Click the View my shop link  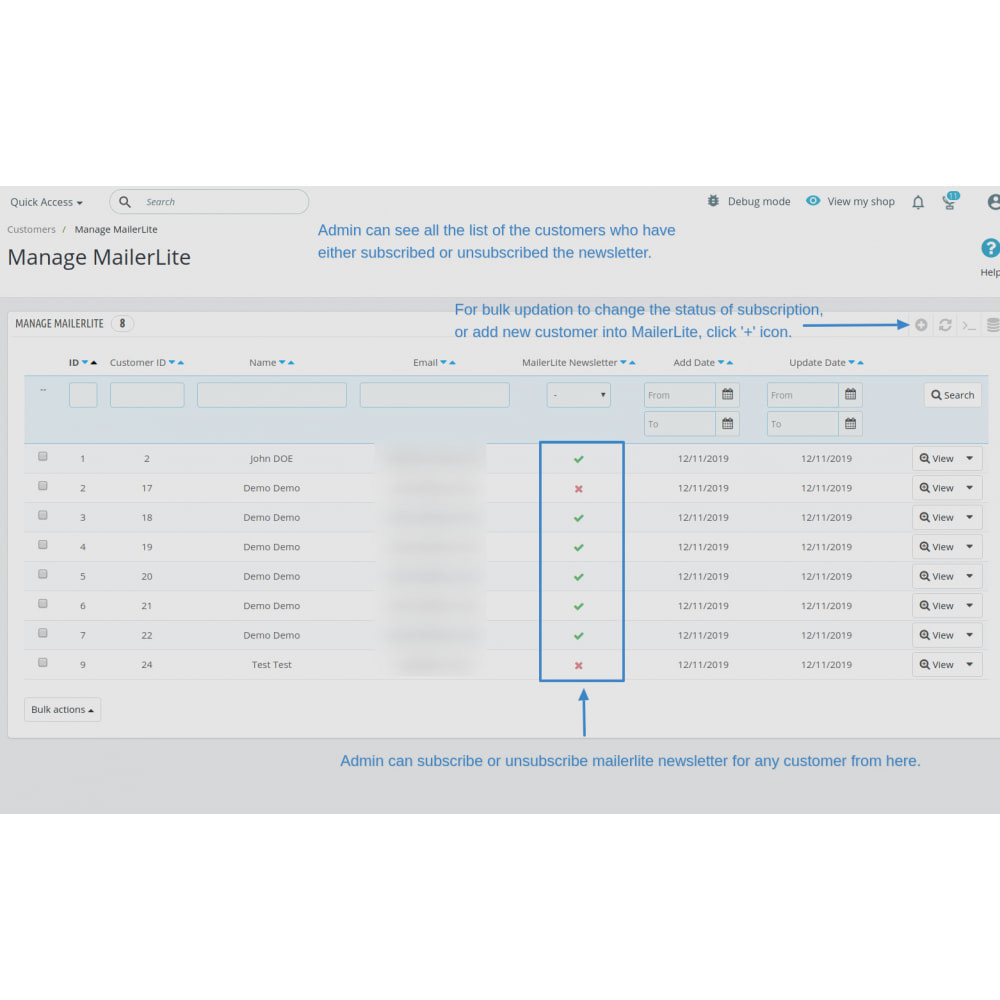861,202
